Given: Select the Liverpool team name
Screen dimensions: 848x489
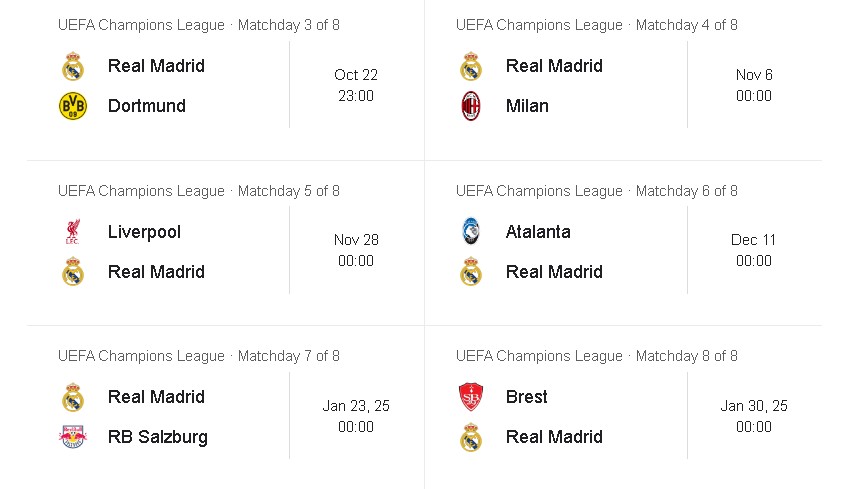Looking at the screenshot, I should [144, 232].
